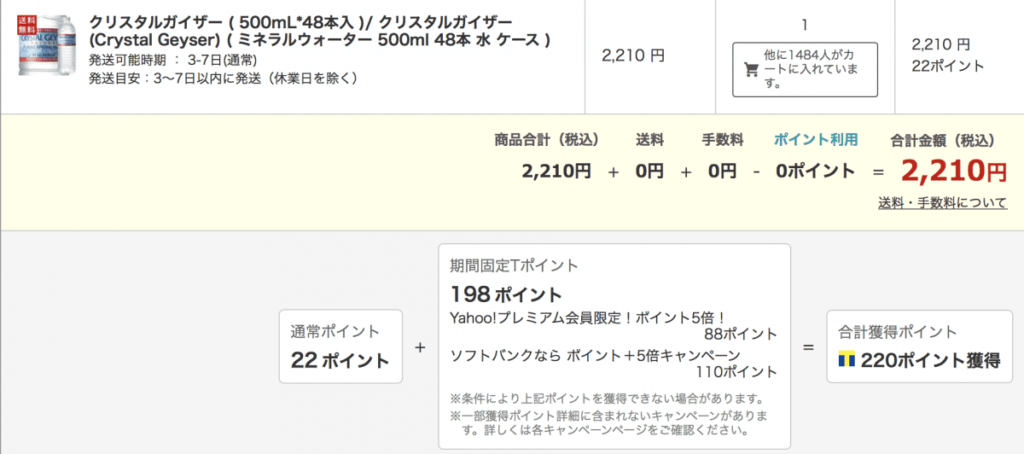Select the 通常ポイント 22ポイント box
Viewport: 1024px width, 454px height.
point(340,346)
